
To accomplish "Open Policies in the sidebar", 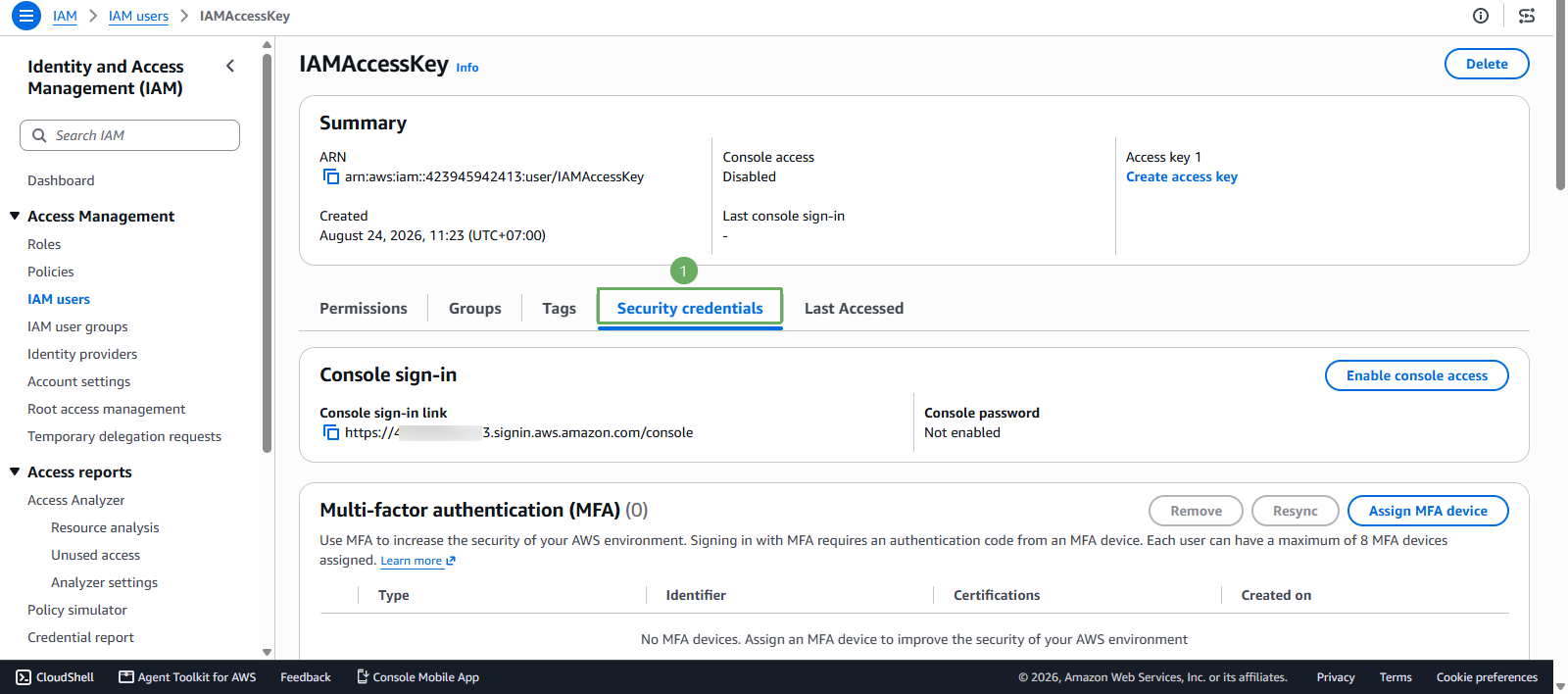I will click(x=51, y=272).
